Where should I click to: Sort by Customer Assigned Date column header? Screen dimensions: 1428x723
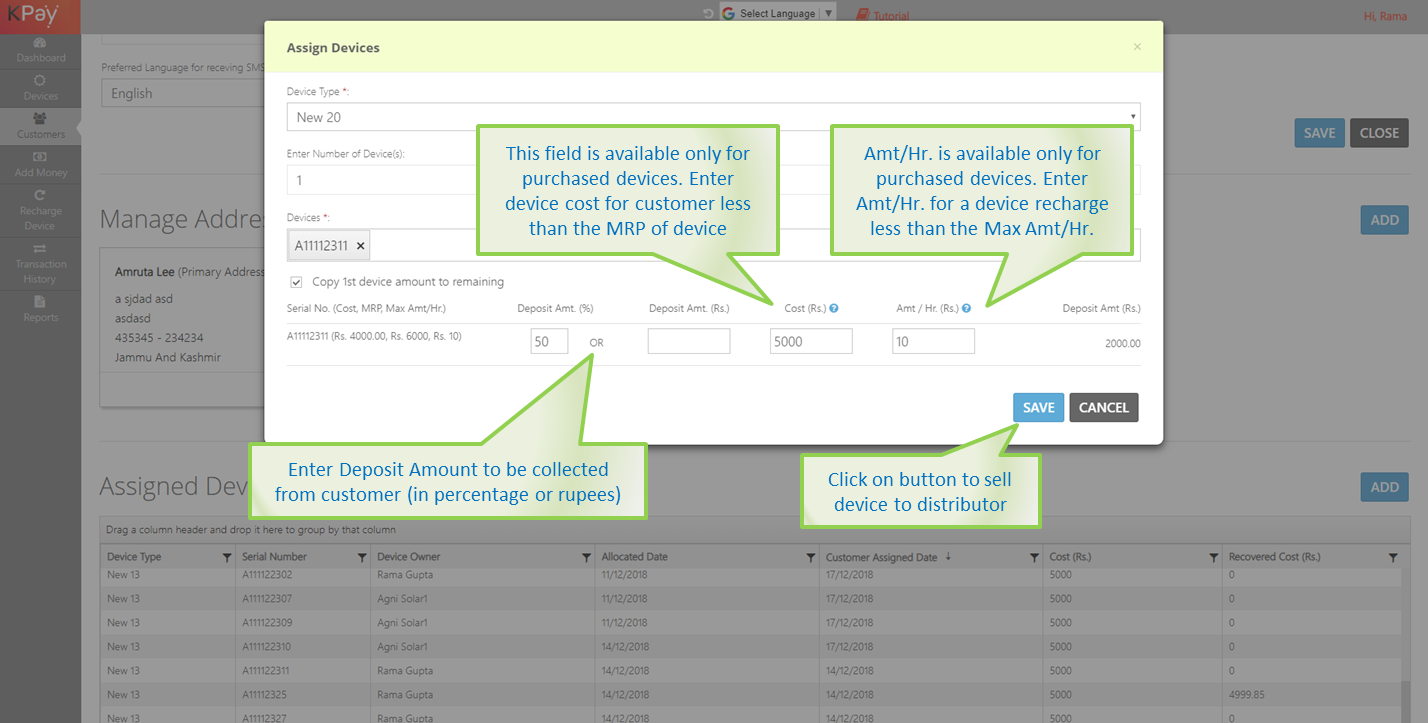(x=881, y=557)
